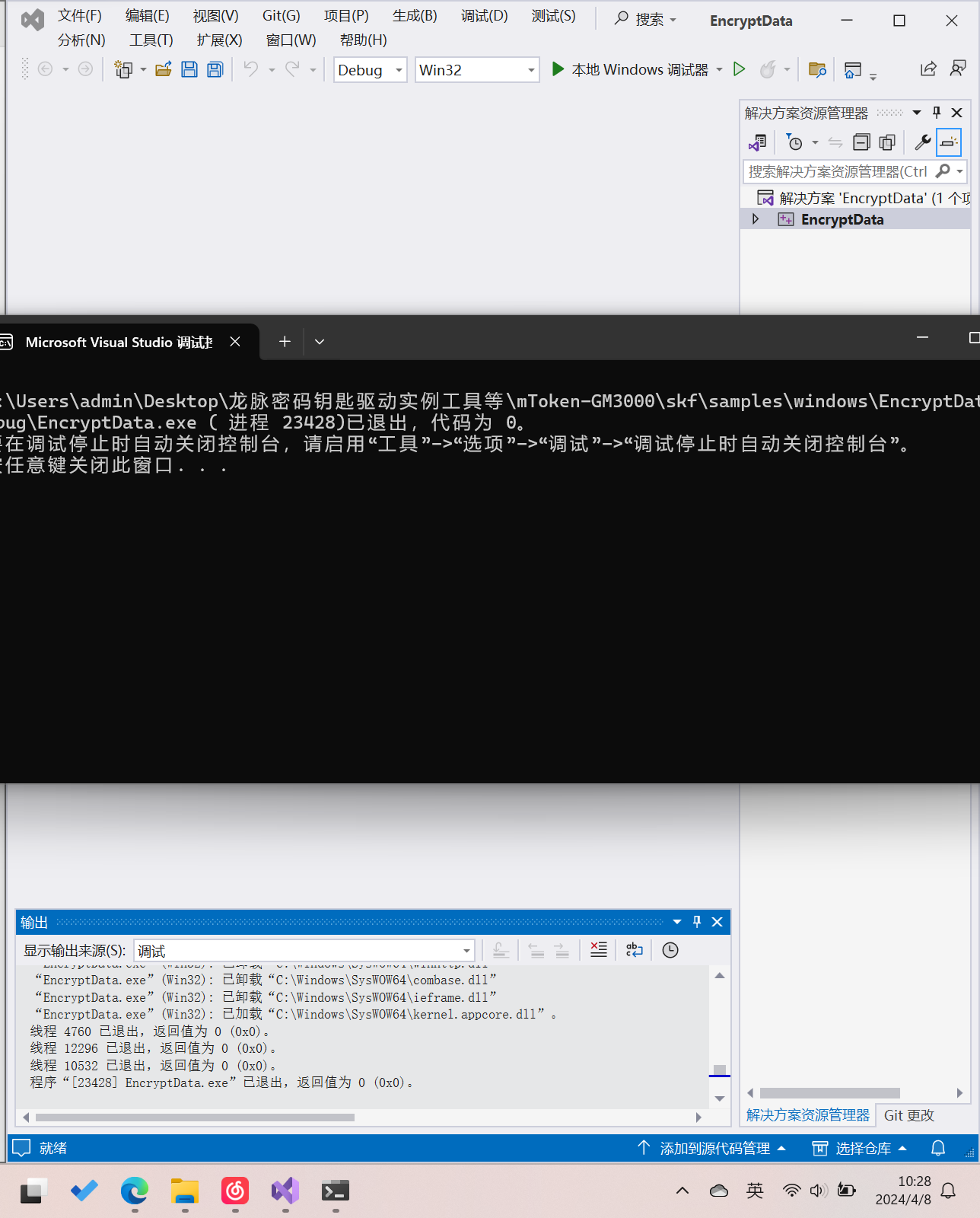Click the navigate forward arrow icon

click(86, 69)
